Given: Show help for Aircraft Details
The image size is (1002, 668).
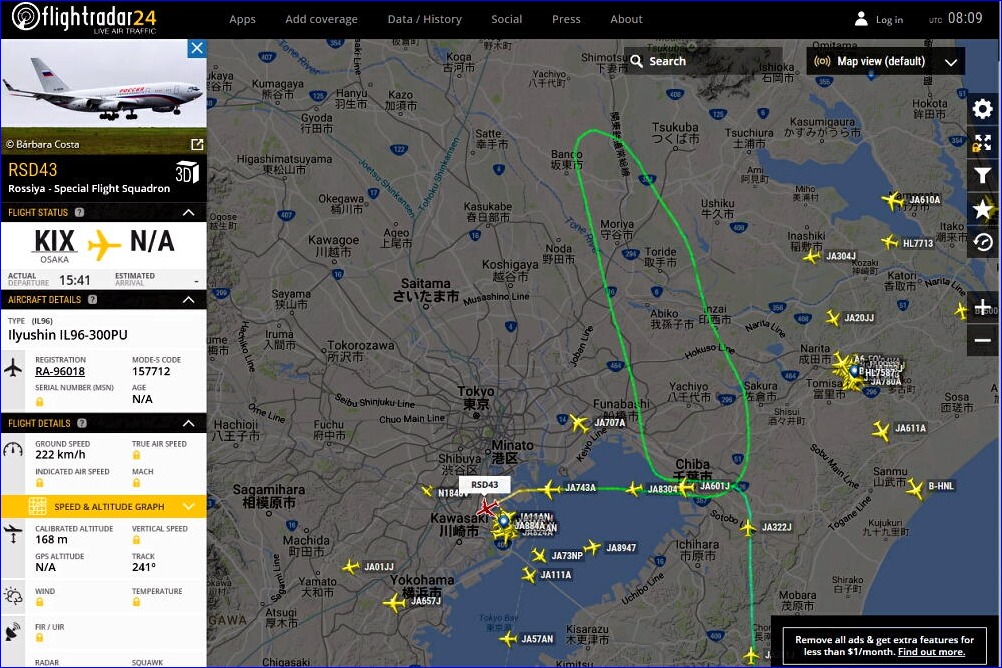Looking at the screenshot, I should click(x=93, y=299).
